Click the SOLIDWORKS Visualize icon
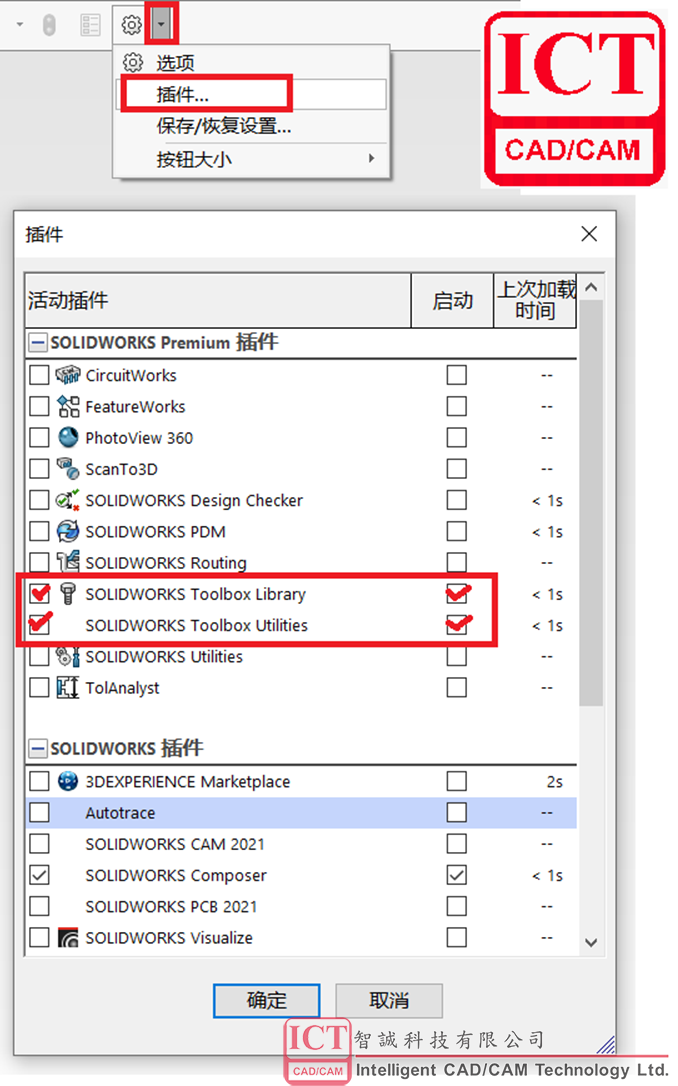The height and width of the screenshot is (1086, 678). (x=68, y=938)
